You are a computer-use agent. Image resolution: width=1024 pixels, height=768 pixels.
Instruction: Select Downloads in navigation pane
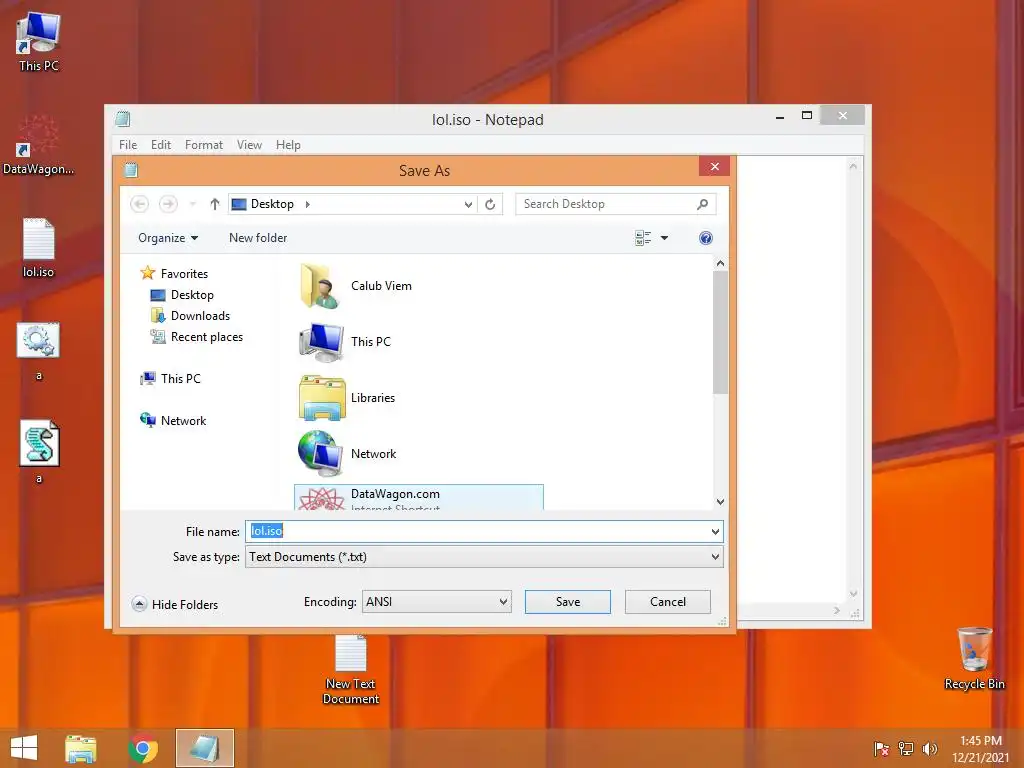[x=191, y=316]
